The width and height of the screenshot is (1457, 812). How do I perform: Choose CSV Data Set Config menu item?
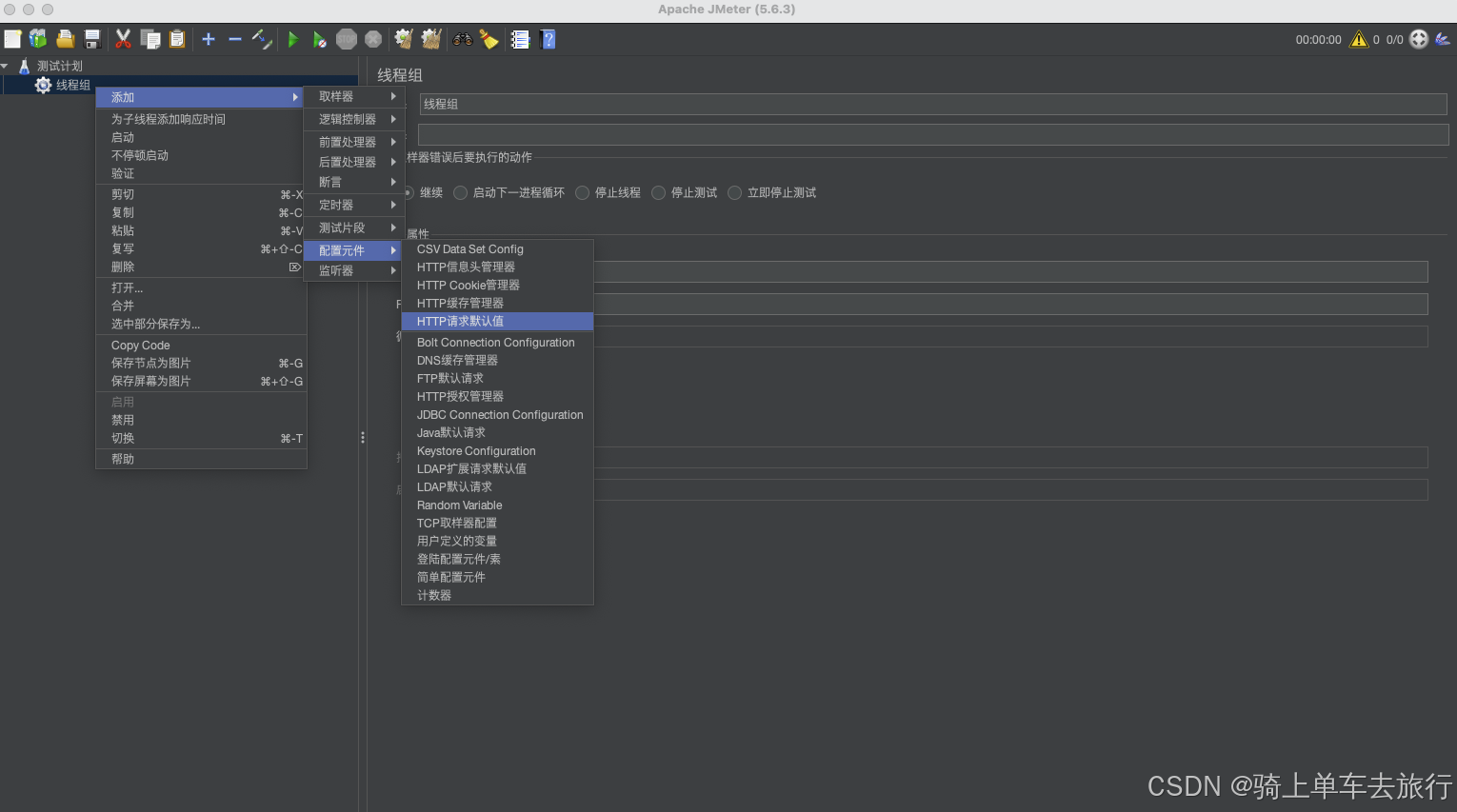point(497,248)
